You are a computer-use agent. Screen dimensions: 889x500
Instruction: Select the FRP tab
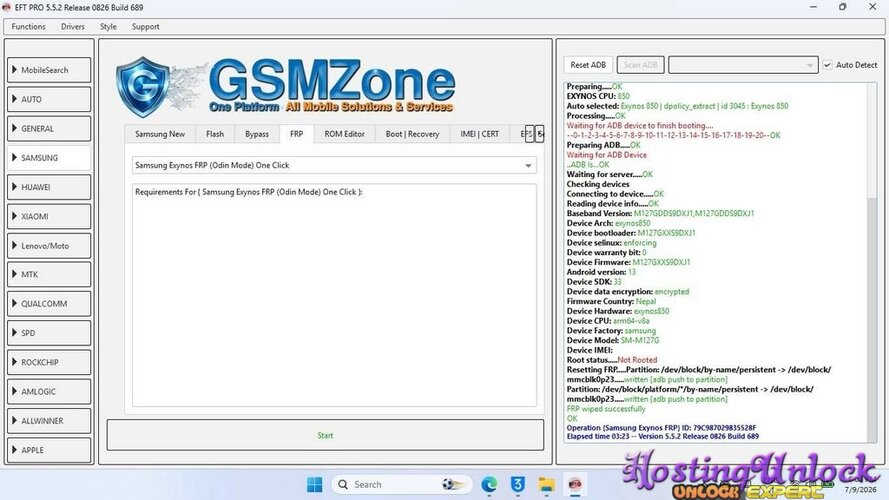click(297, 134)
